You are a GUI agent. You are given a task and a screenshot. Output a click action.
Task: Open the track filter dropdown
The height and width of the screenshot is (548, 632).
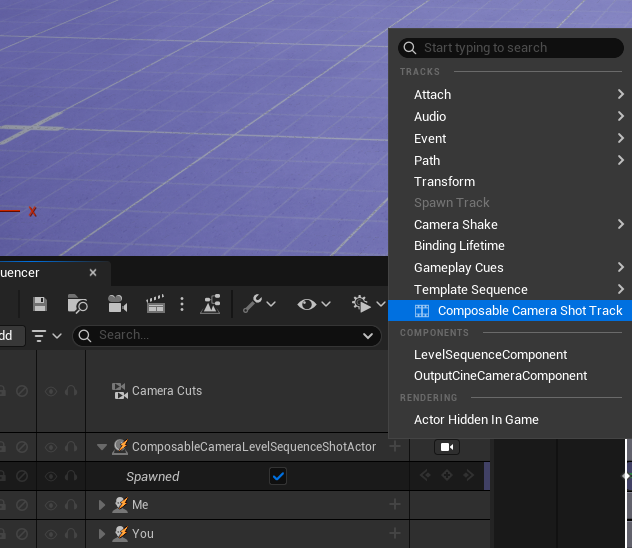(x=46, y=336)
